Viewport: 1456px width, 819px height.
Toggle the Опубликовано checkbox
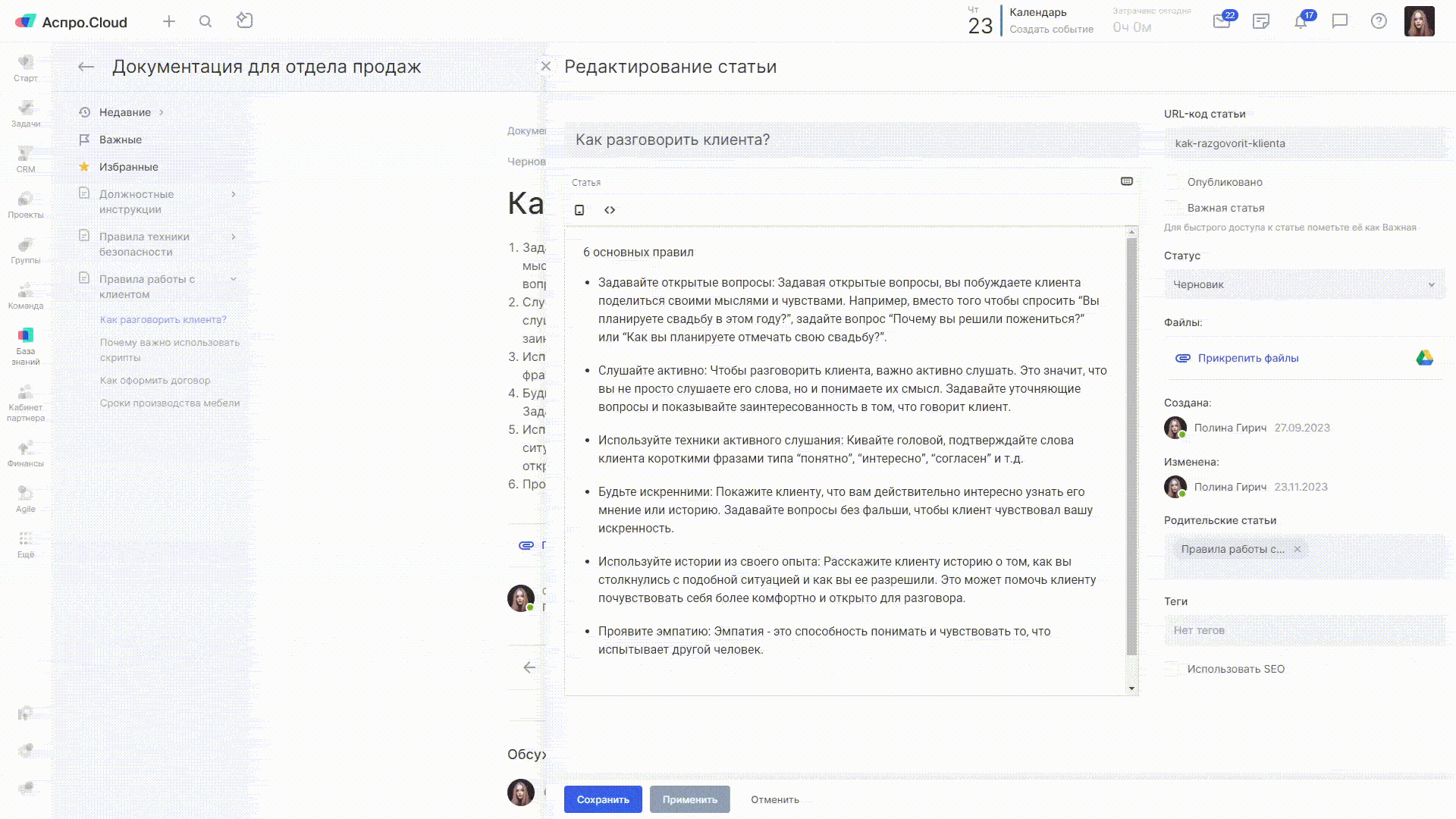(1172, 182)
